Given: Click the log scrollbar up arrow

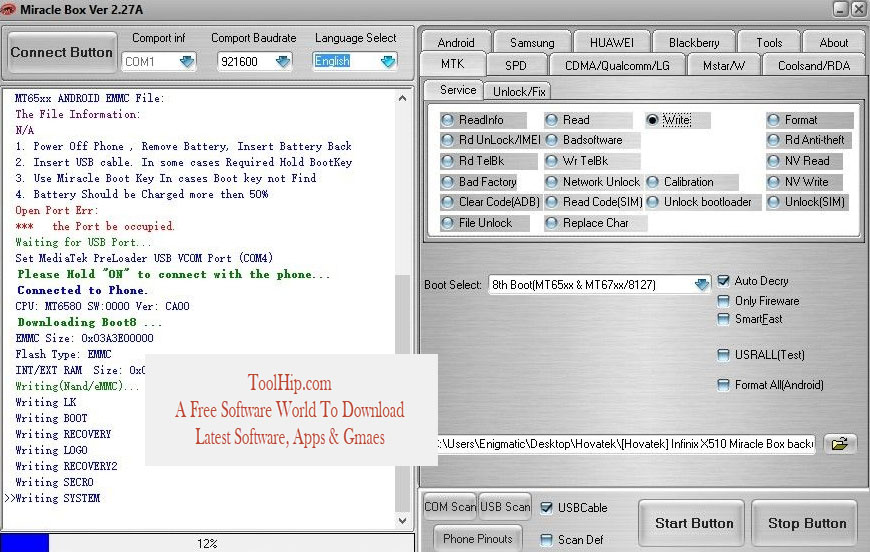Looking at the screenshot, I should 403,98.
